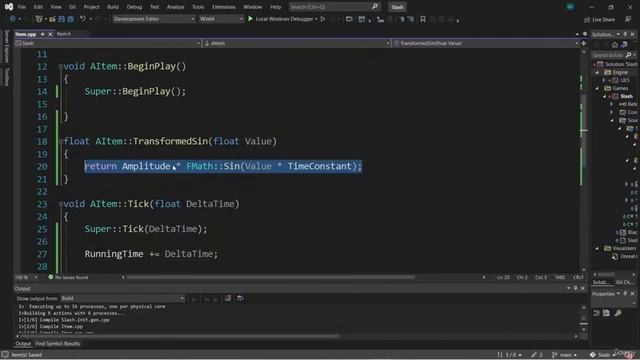
Task: Collapse the BeginPlay function block
Action: pyautogui.click(x=60, y=67)
